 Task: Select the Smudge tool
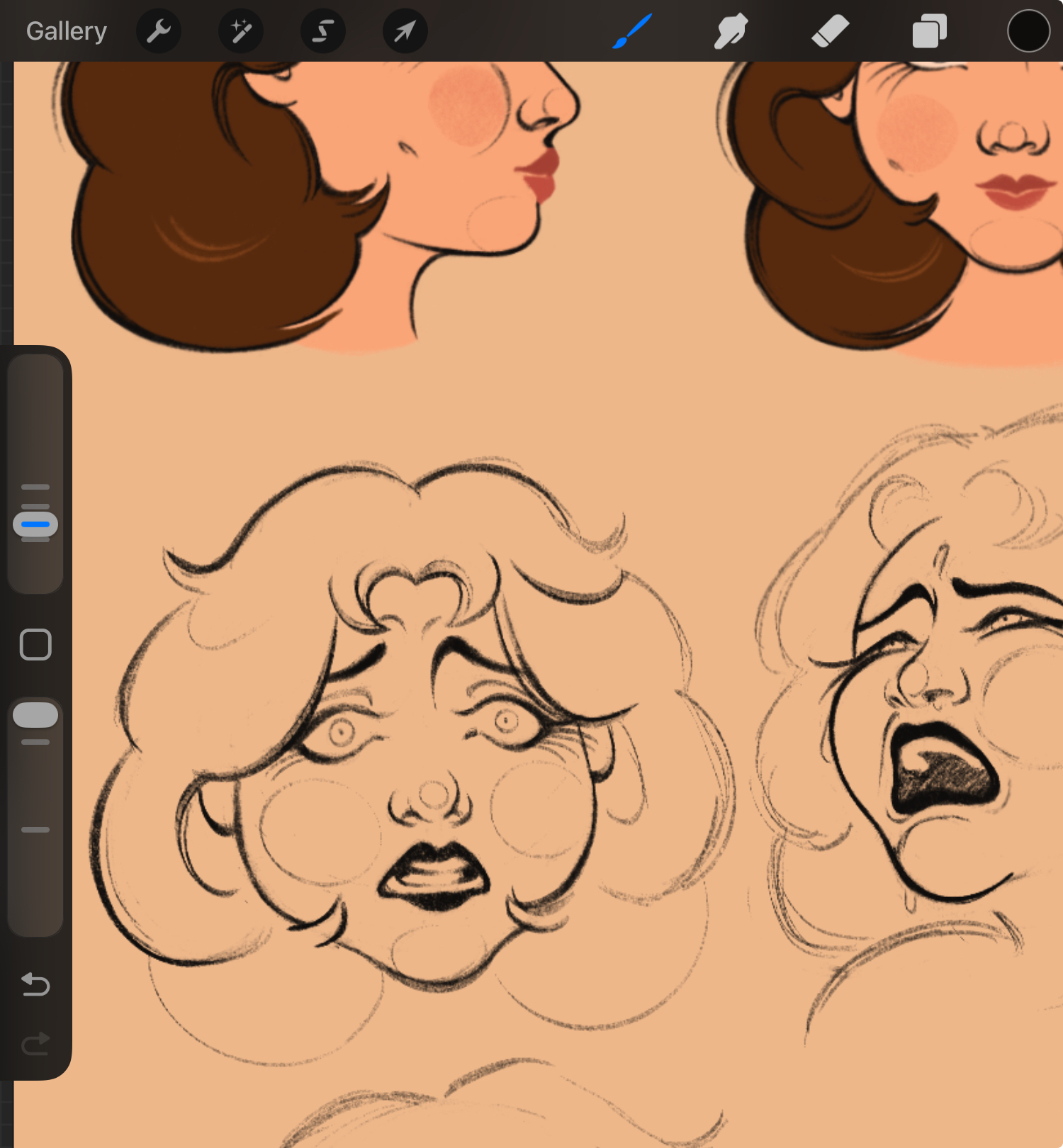click(x=731, y=31)
